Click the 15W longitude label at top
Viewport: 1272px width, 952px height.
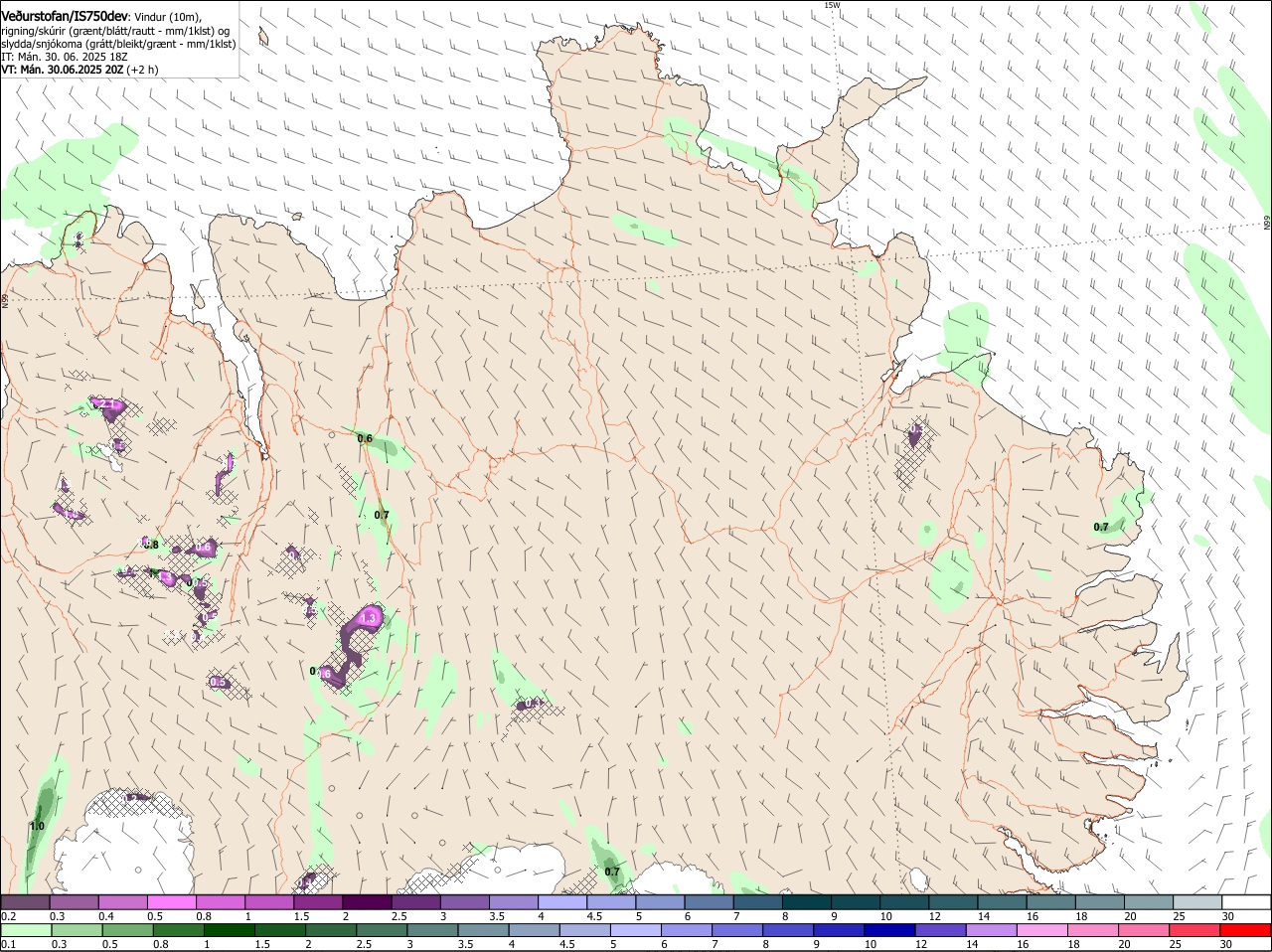[832, 5]
